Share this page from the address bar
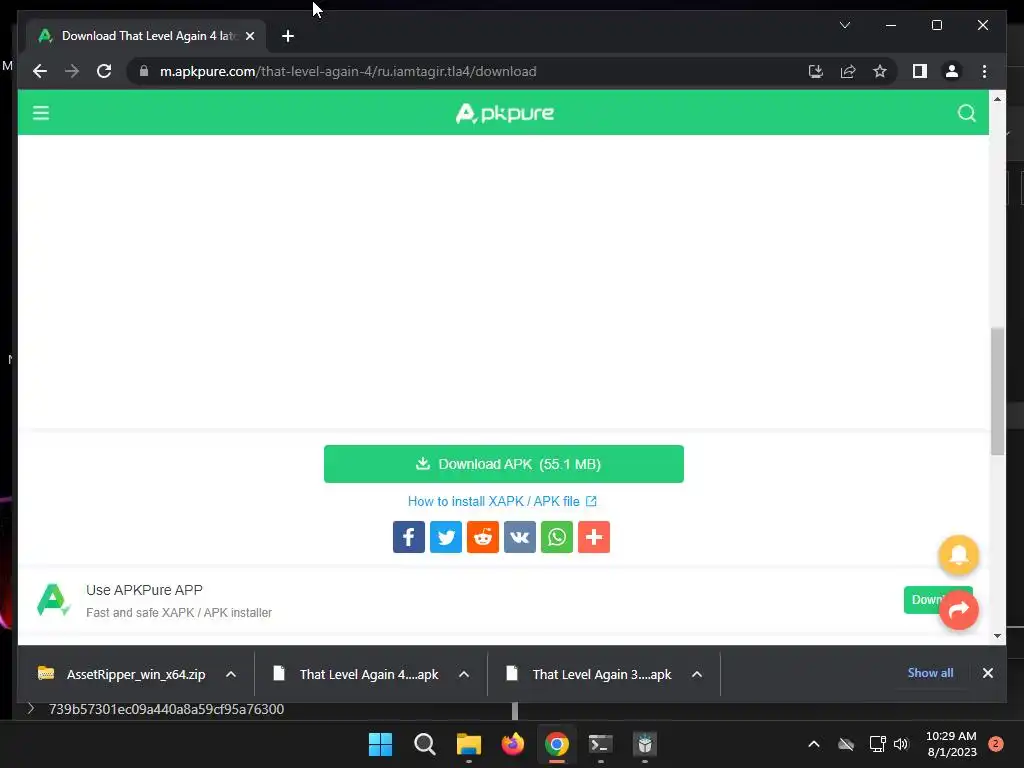Image resolution: width=1024 pixels, height=768 pixels. [x=848, y=71]
